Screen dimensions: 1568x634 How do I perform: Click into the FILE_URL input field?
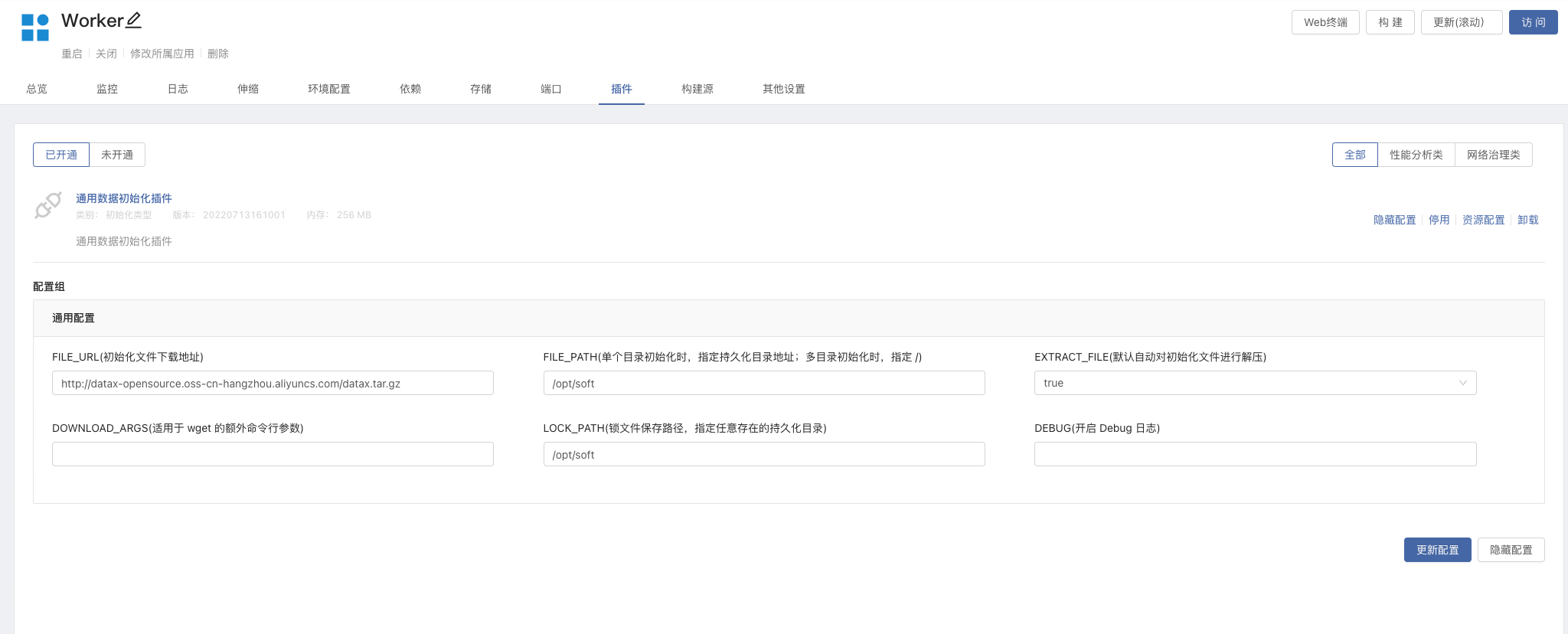273,383
